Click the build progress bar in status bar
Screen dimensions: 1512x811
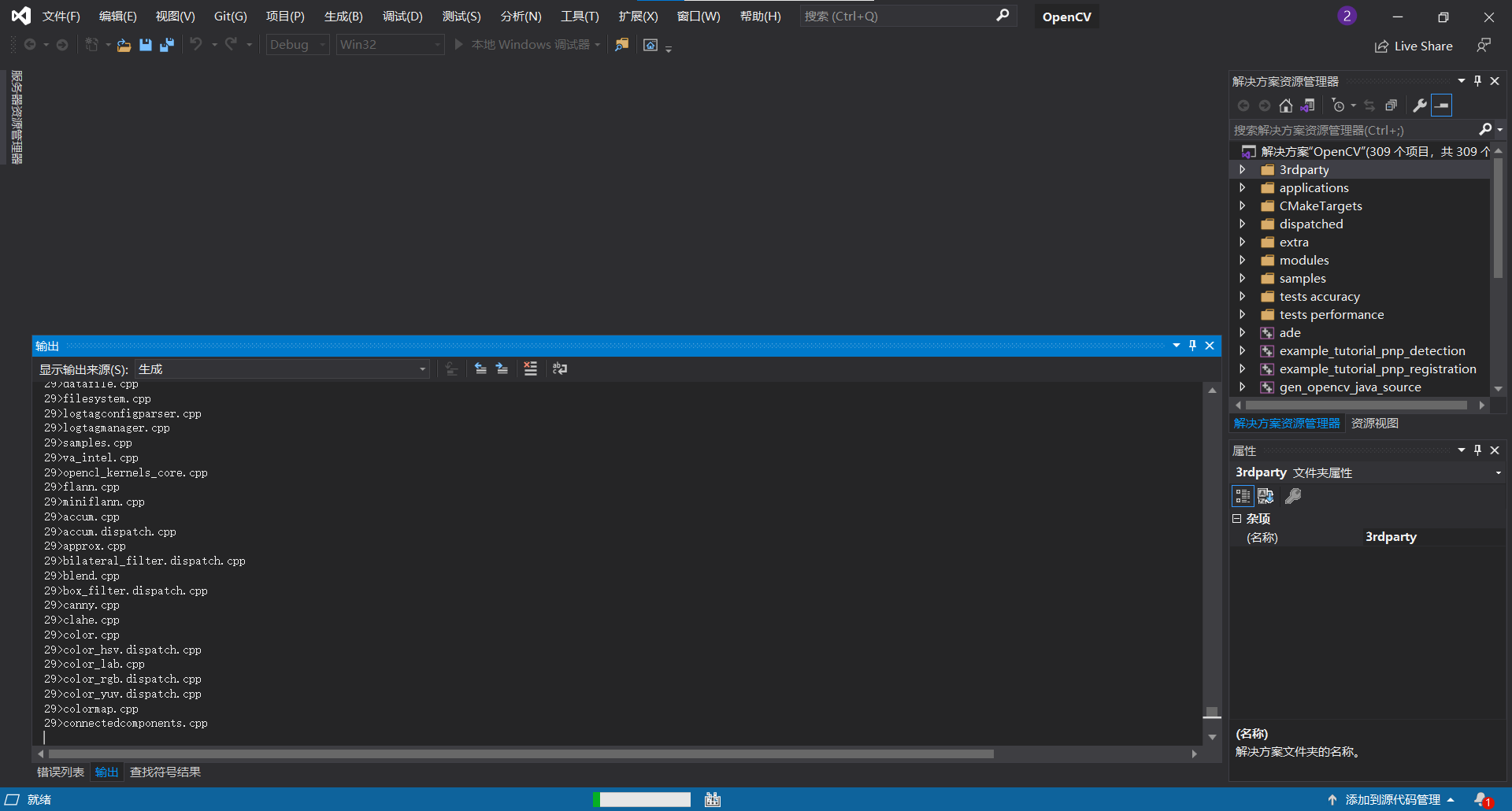tap(642, 800)
